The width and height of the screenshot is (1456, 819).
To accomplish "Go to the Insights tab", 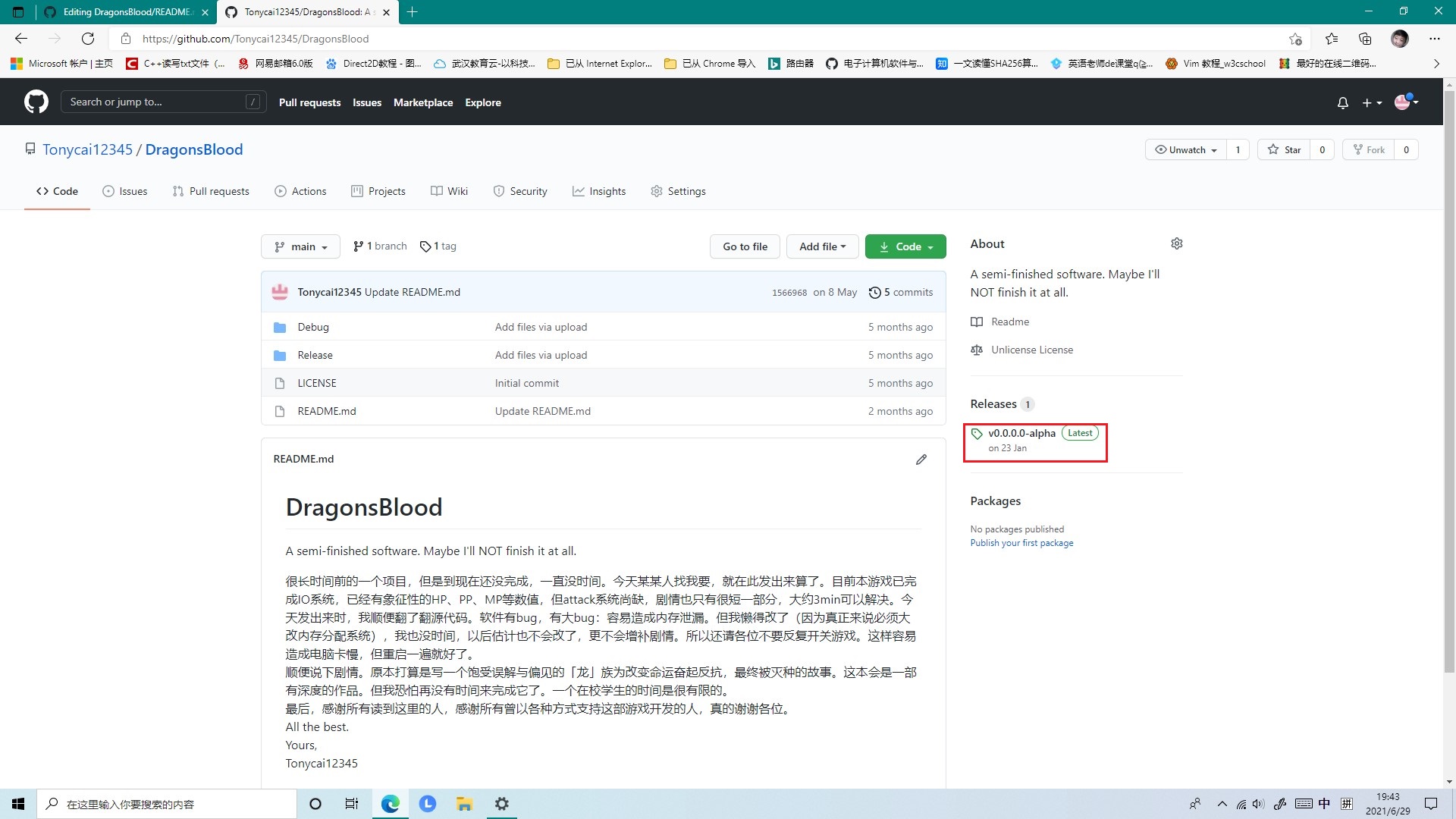I will coord(599,191).
